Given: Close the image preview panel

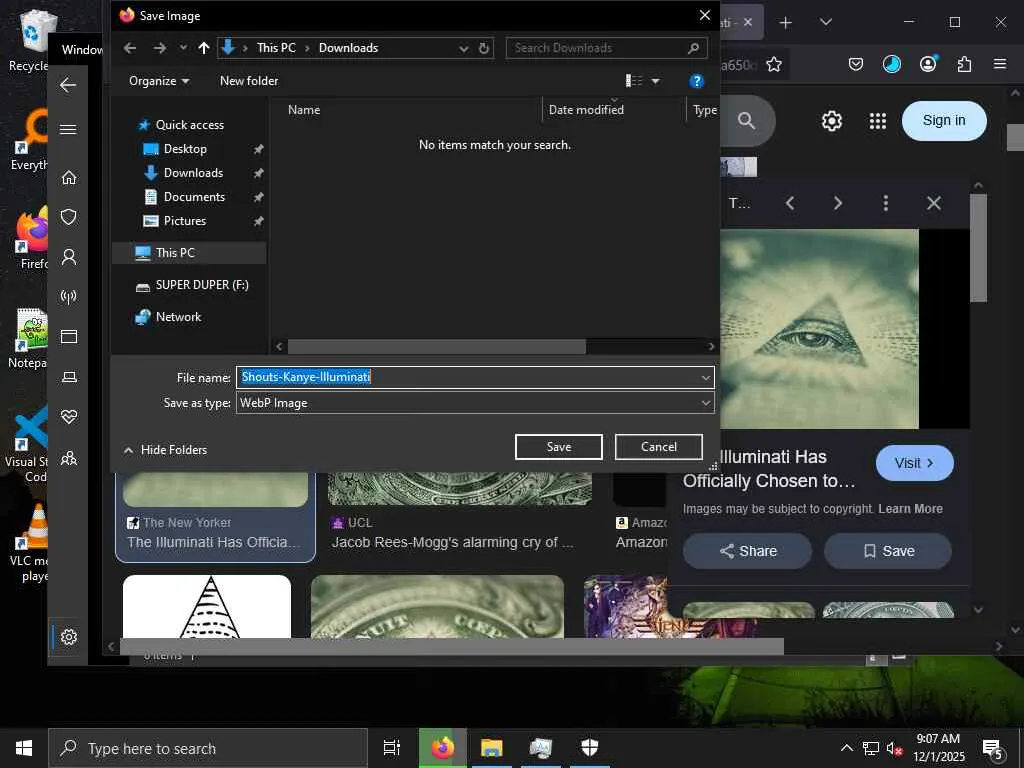Looking at the screenshot, I should [934, 203].
